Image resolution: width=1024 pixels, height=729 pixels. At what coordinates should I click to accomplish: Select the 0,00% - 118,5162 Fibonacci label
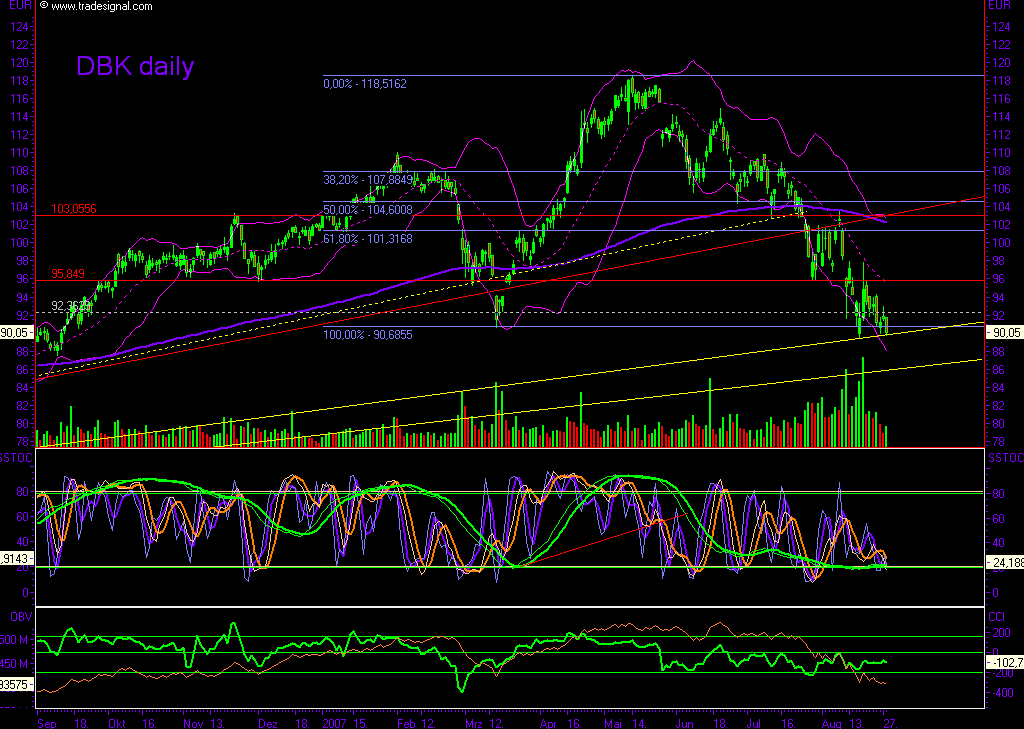pyautogui.click(x=364, y=84)
